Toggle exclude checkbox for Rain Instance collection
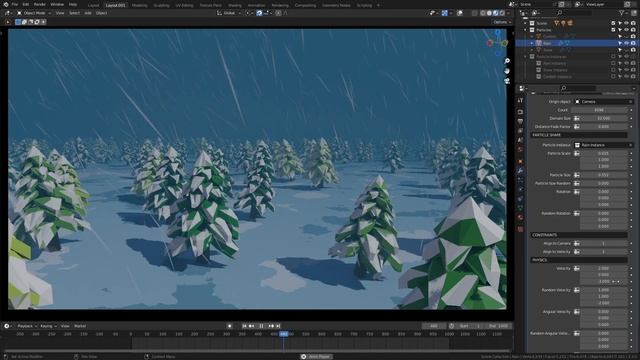640x360 pixels. point(613,63)
